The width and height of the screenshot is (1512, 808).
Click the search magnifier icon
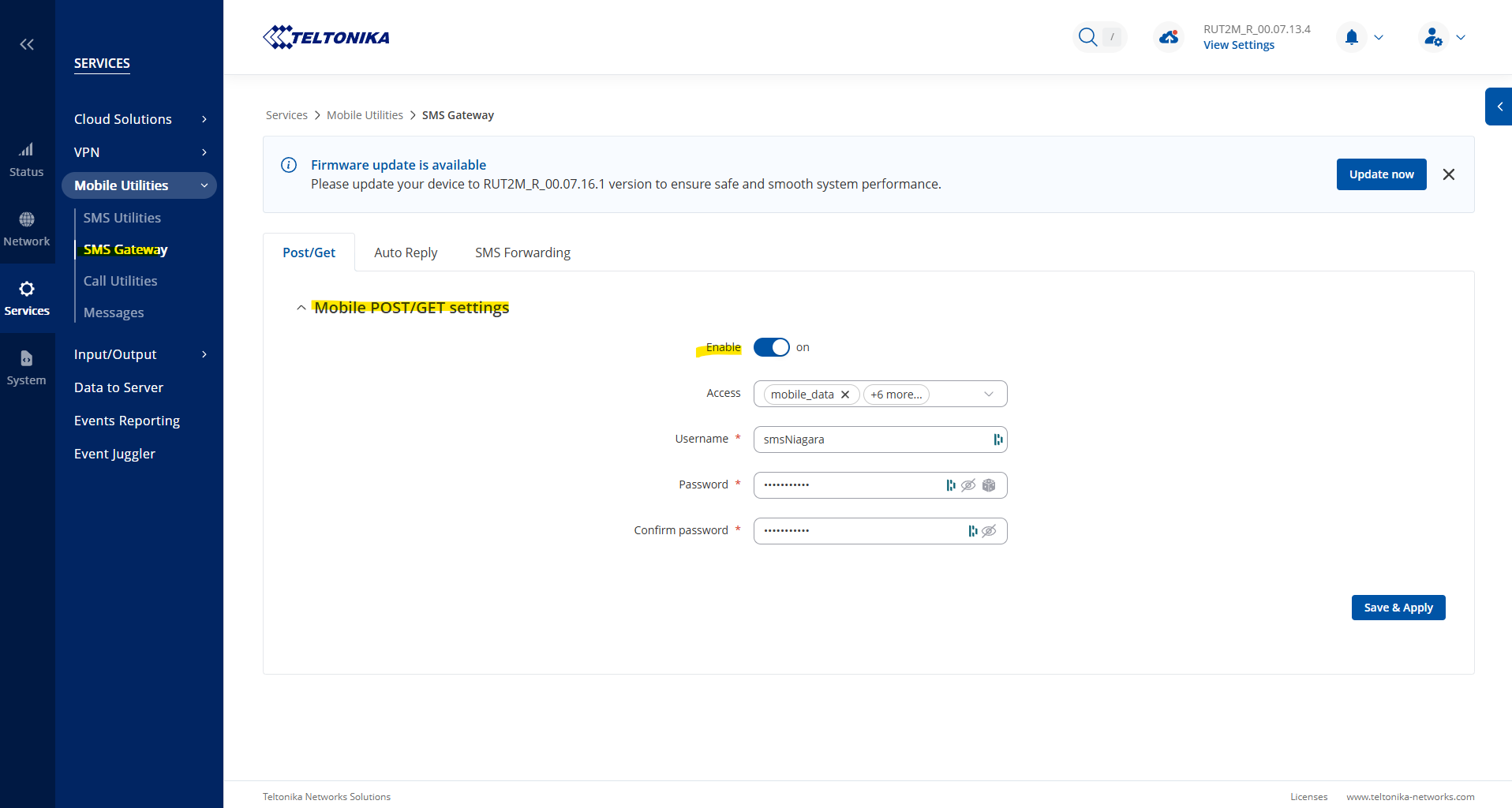tap(1087, 37)
